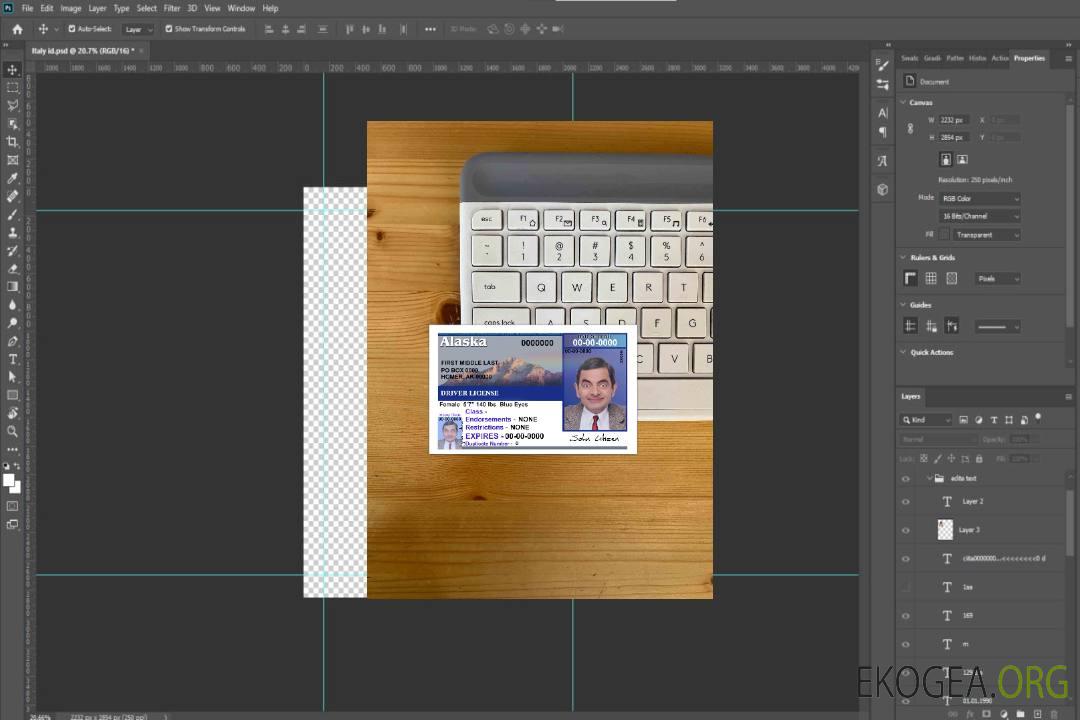1080x720 pixels.
Task: Click the grid icon under Rulers & Grids
Action: coord(930,278)
